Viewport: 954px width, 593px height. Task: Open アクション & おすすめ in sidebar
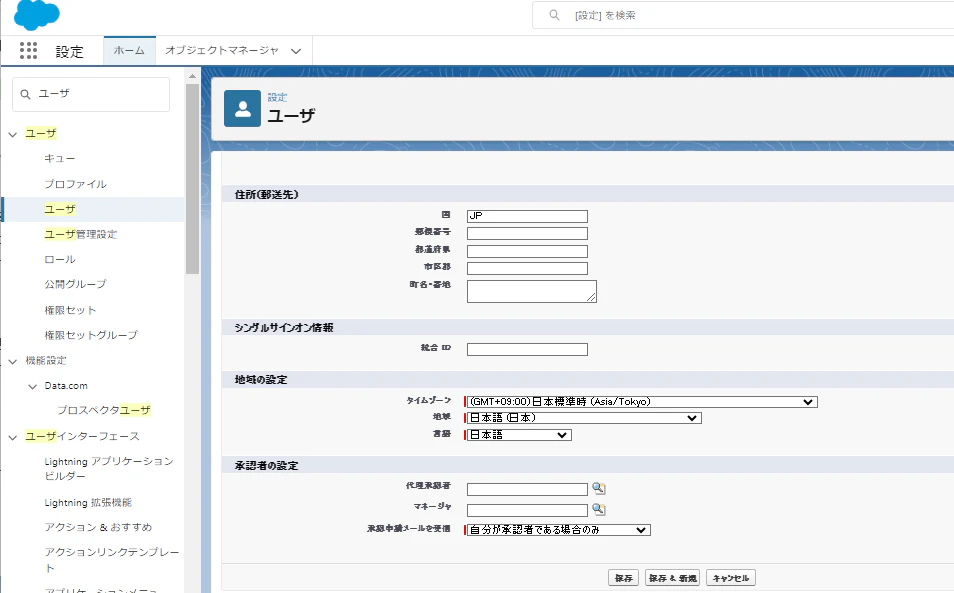click(x=98, y=527)
